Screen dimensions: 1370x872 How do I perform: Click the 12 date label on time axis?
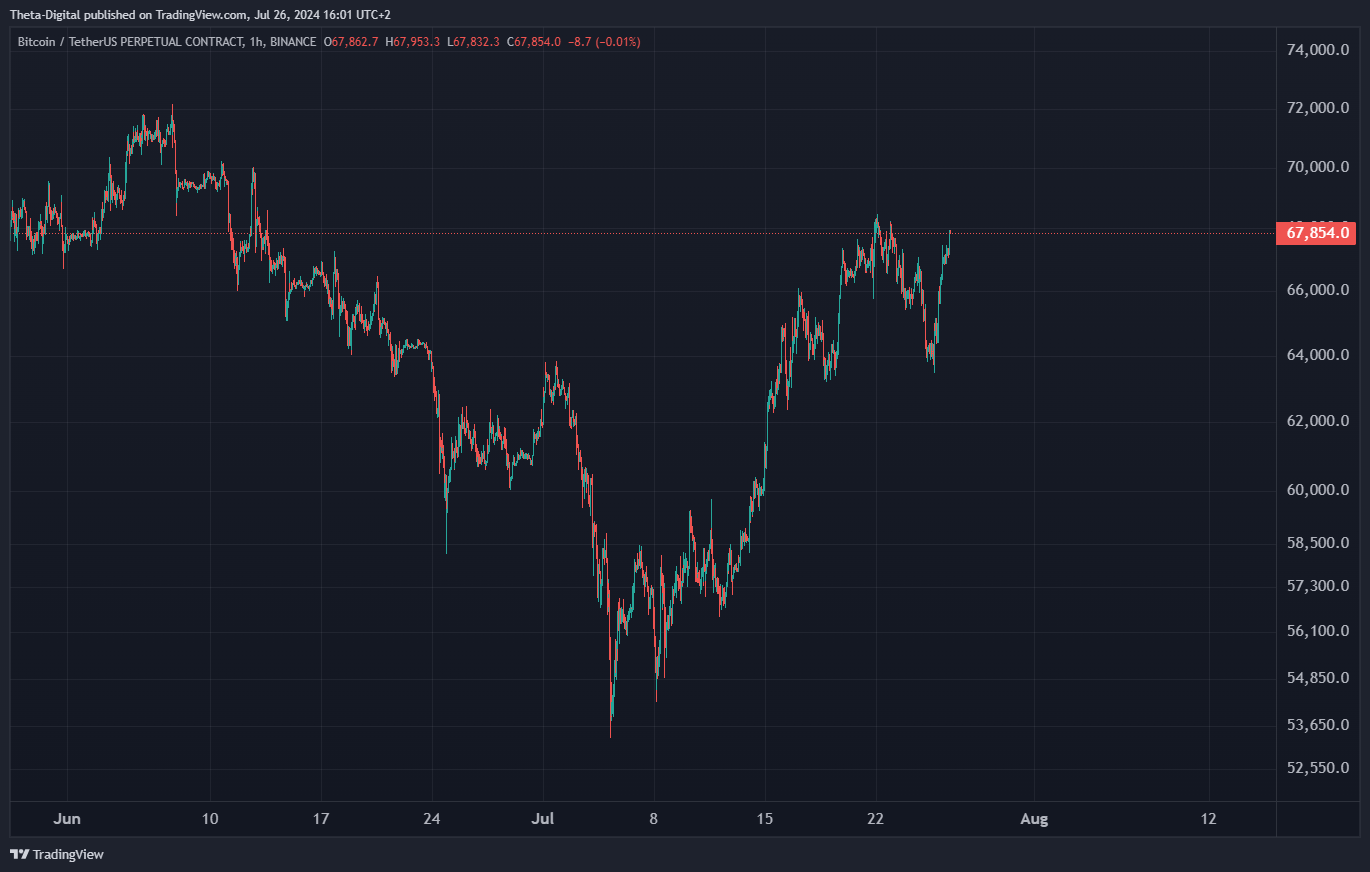1208,819
